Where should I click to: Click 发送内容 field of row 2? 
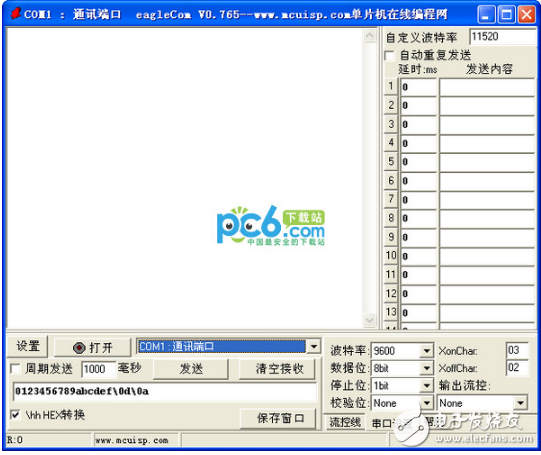coord(487,106)
